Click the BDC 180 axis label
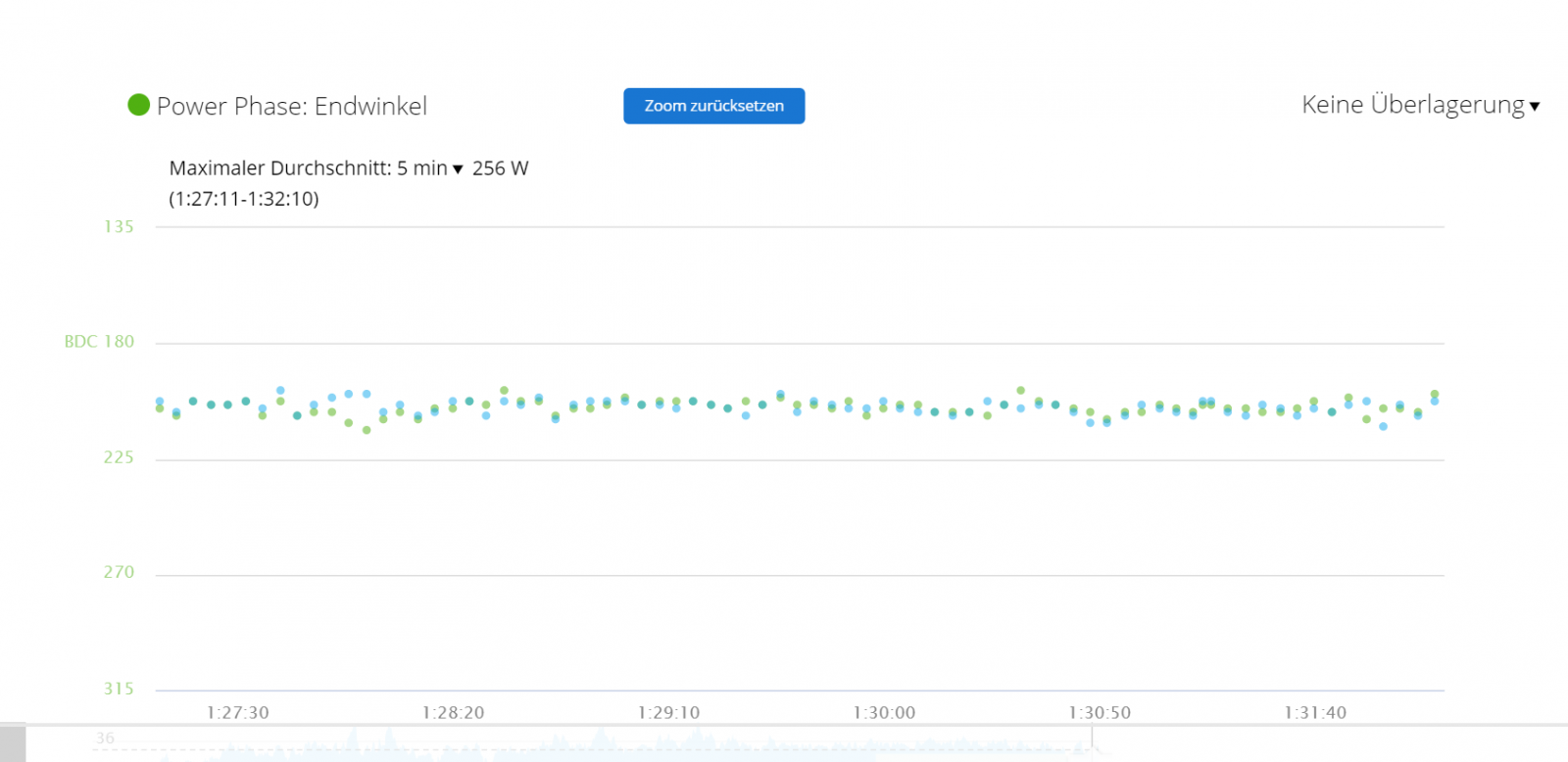The height and width of the screenshot is (762, 1568). click(x=99, y=342)
